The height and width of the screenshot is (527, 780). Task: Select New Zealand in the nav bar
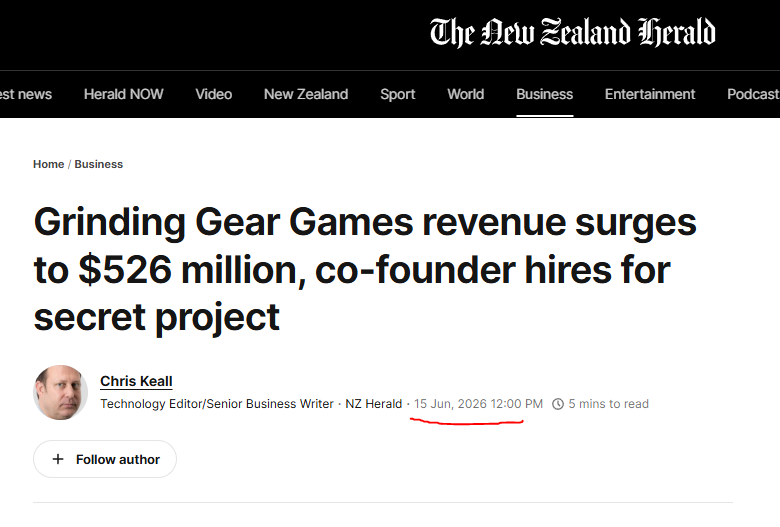pyautogui.click(x=306, y=94)
